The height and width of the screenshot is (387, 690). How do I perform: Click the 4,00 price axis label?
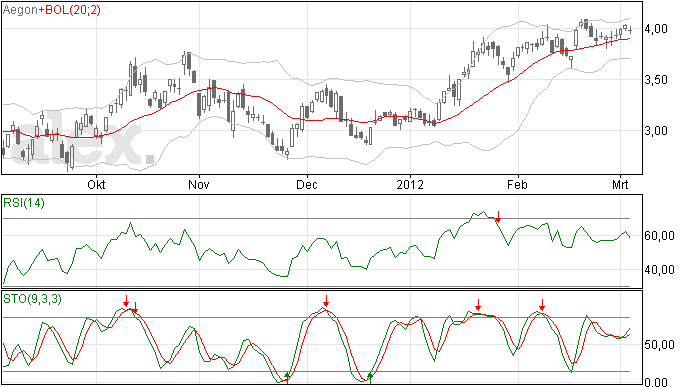pos(656,29)
